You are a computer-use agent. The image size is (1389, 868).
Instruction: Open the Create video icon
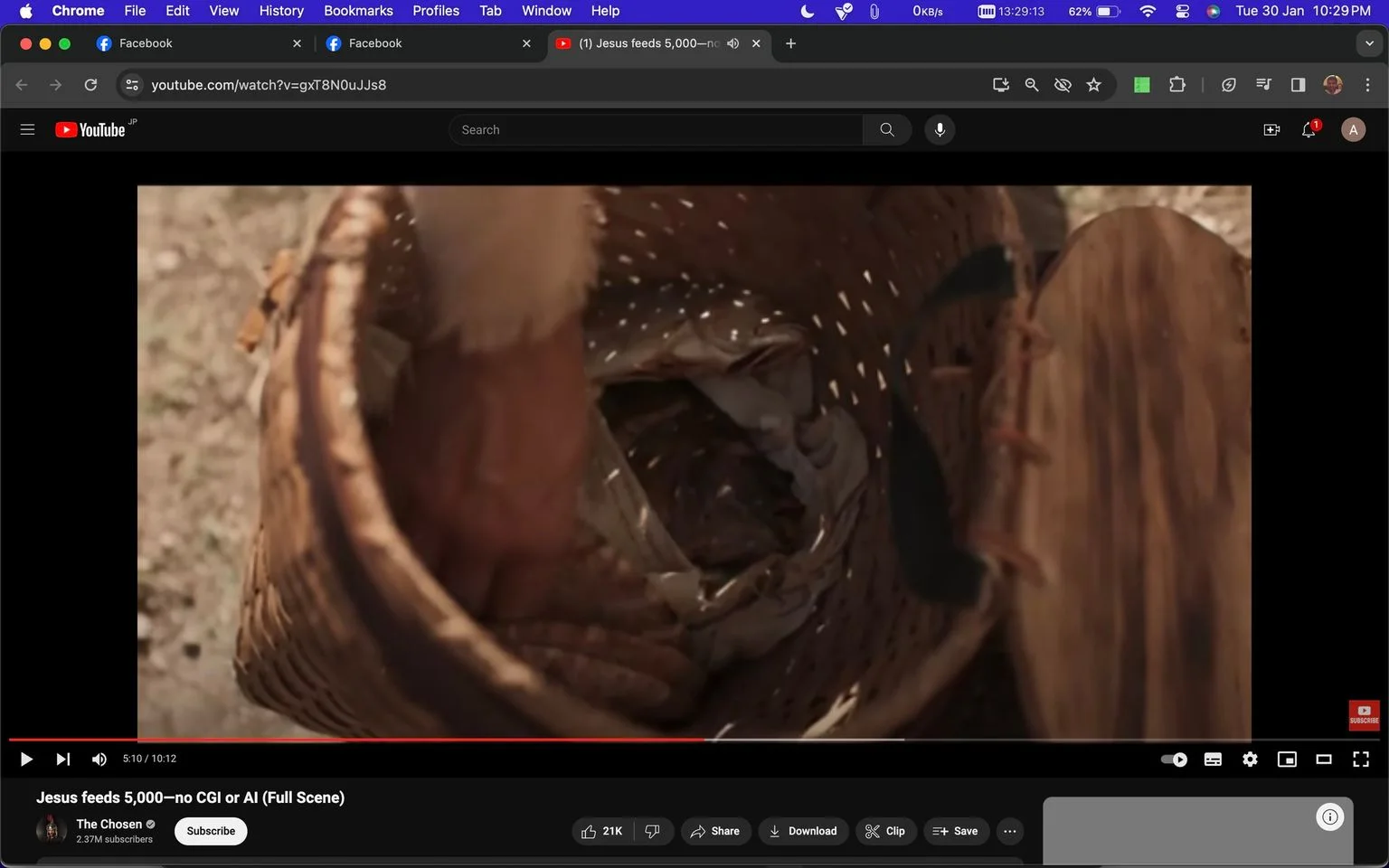click(1271, 130)
